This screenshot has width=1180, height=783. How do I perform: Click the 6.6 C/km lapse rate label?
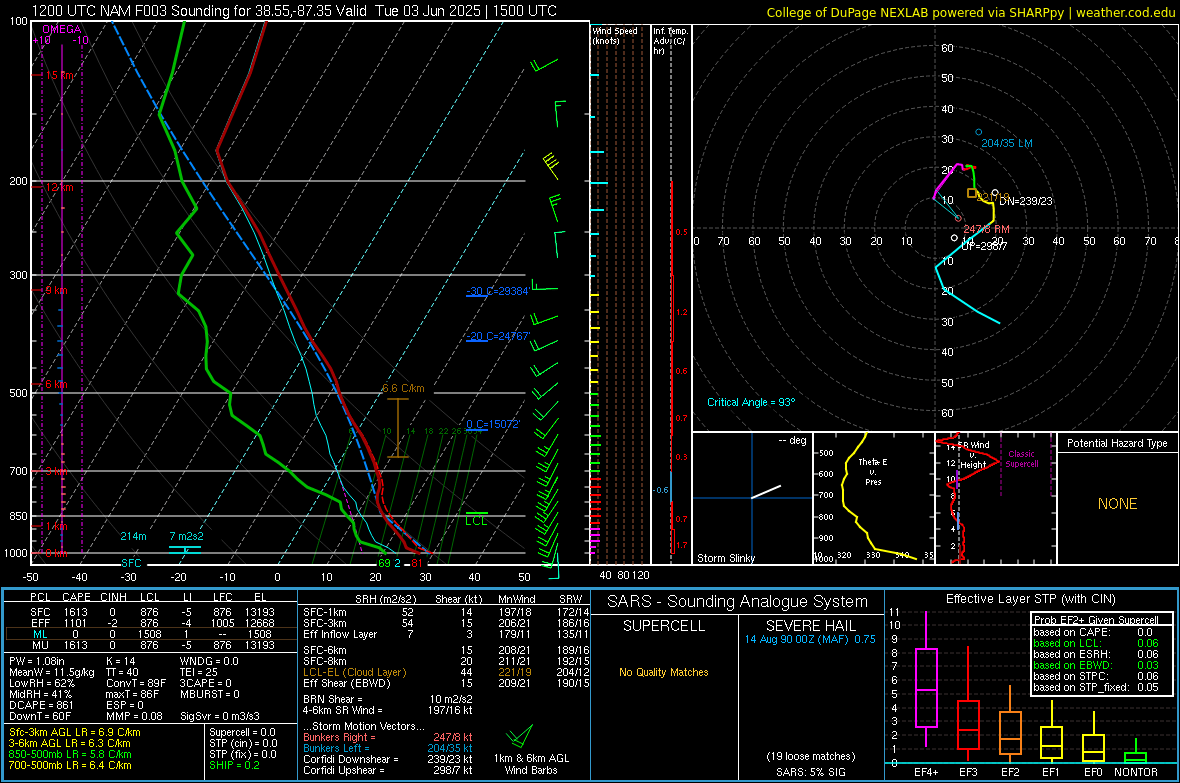403,388
